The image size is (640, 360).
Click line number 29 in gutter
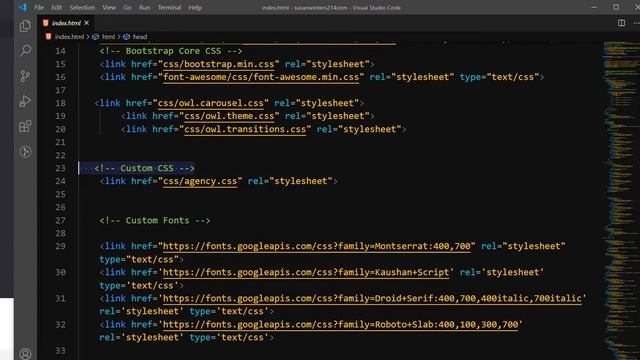[x=60, y=246]
